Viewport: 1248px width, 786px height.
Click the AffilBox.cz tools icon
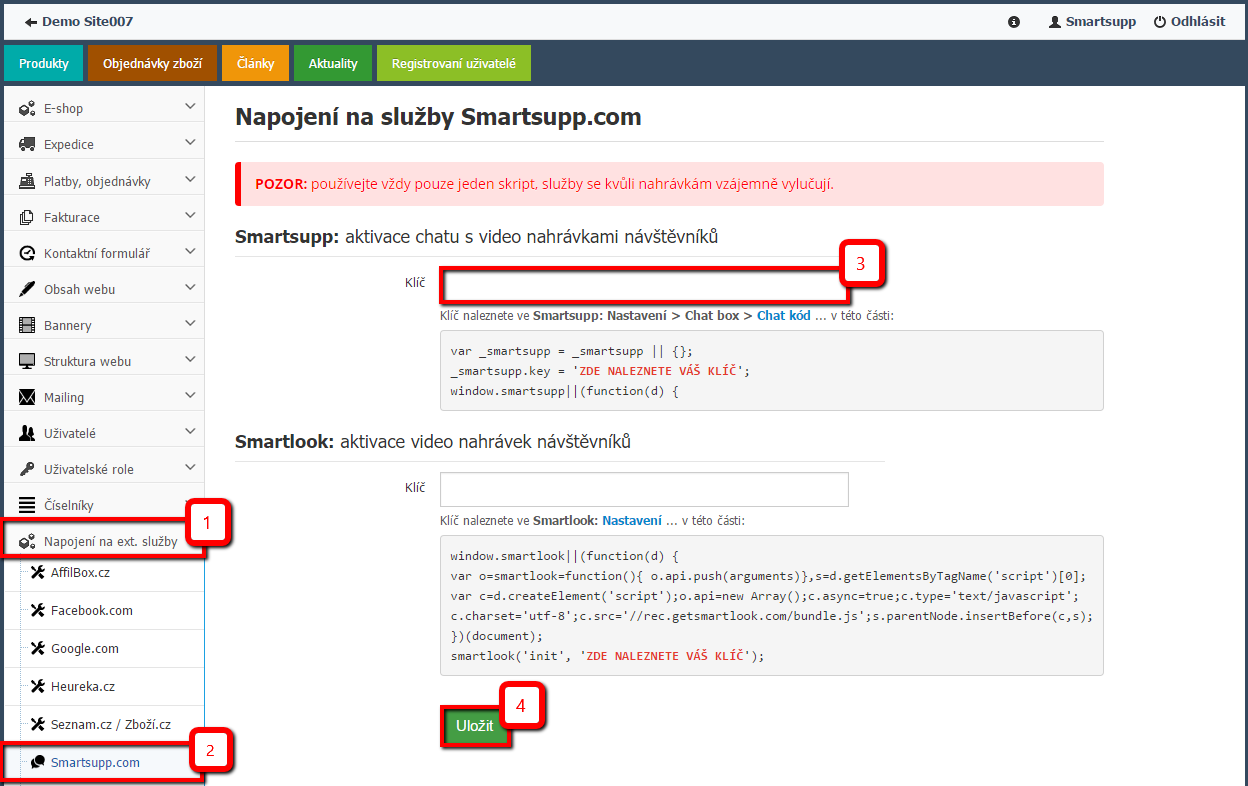pos(38,572)
